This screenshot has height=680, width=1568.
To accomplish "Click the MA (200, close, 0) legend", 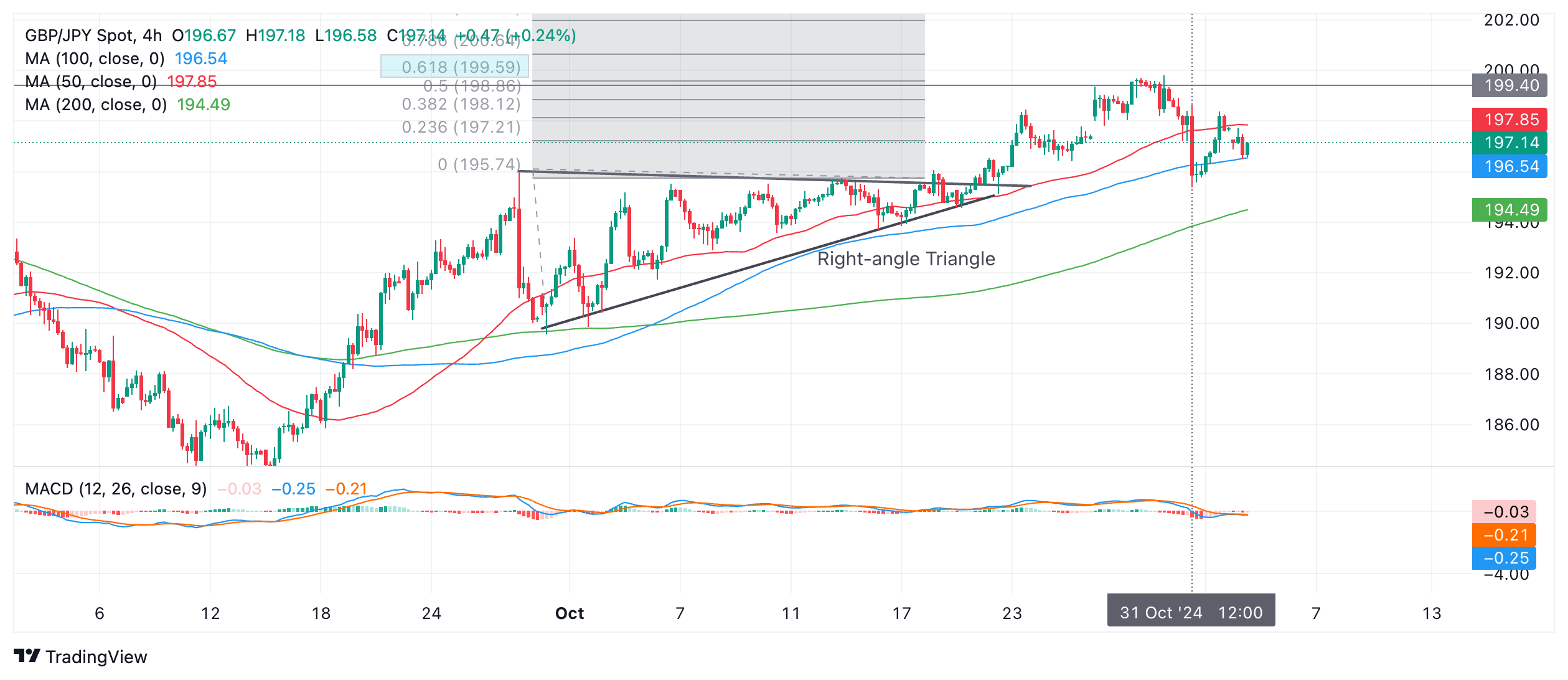I will pyautogui.click(x=96, y=105).
